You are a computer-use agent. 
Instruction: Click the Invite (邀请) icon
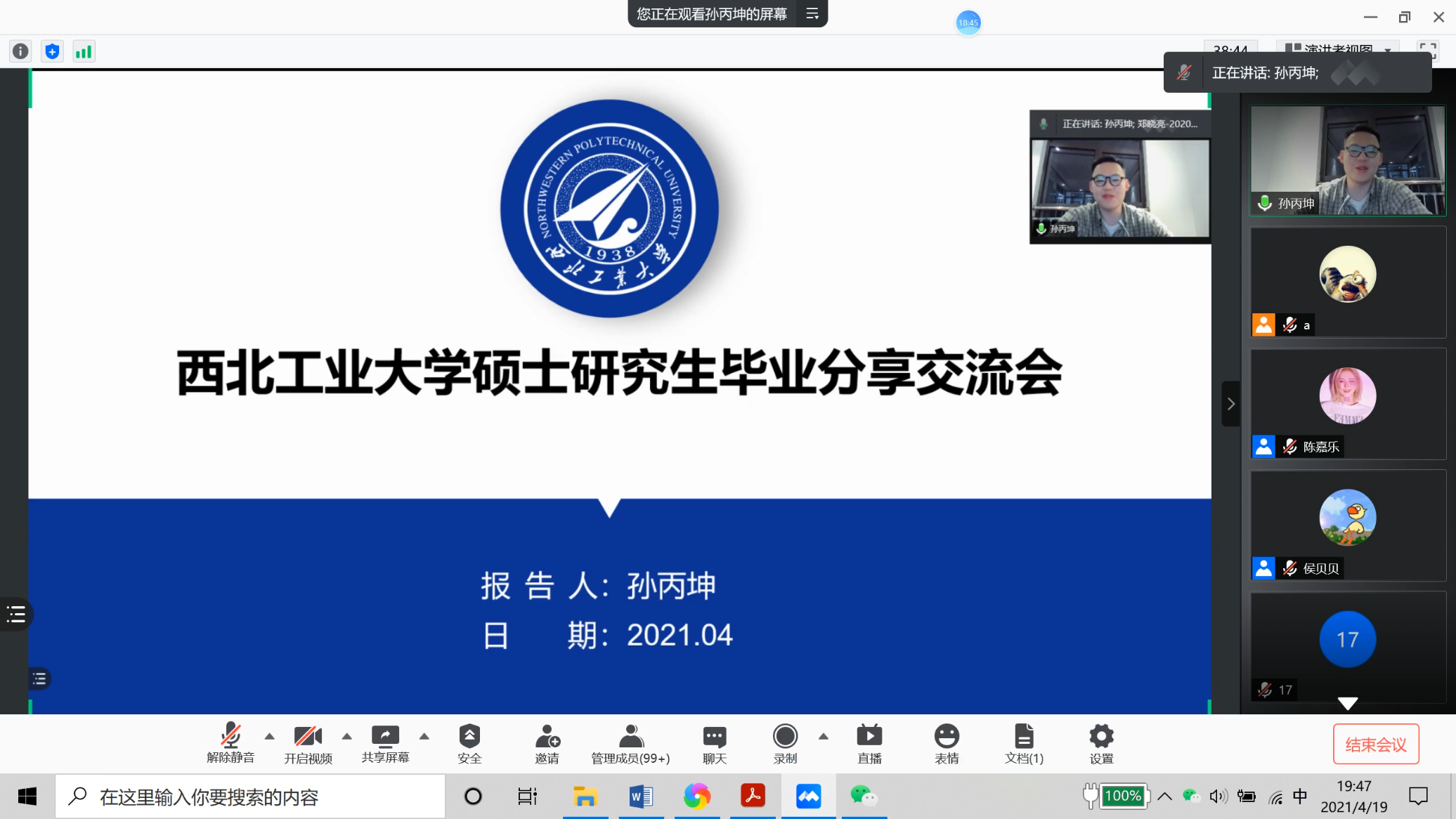pos(547,744)
